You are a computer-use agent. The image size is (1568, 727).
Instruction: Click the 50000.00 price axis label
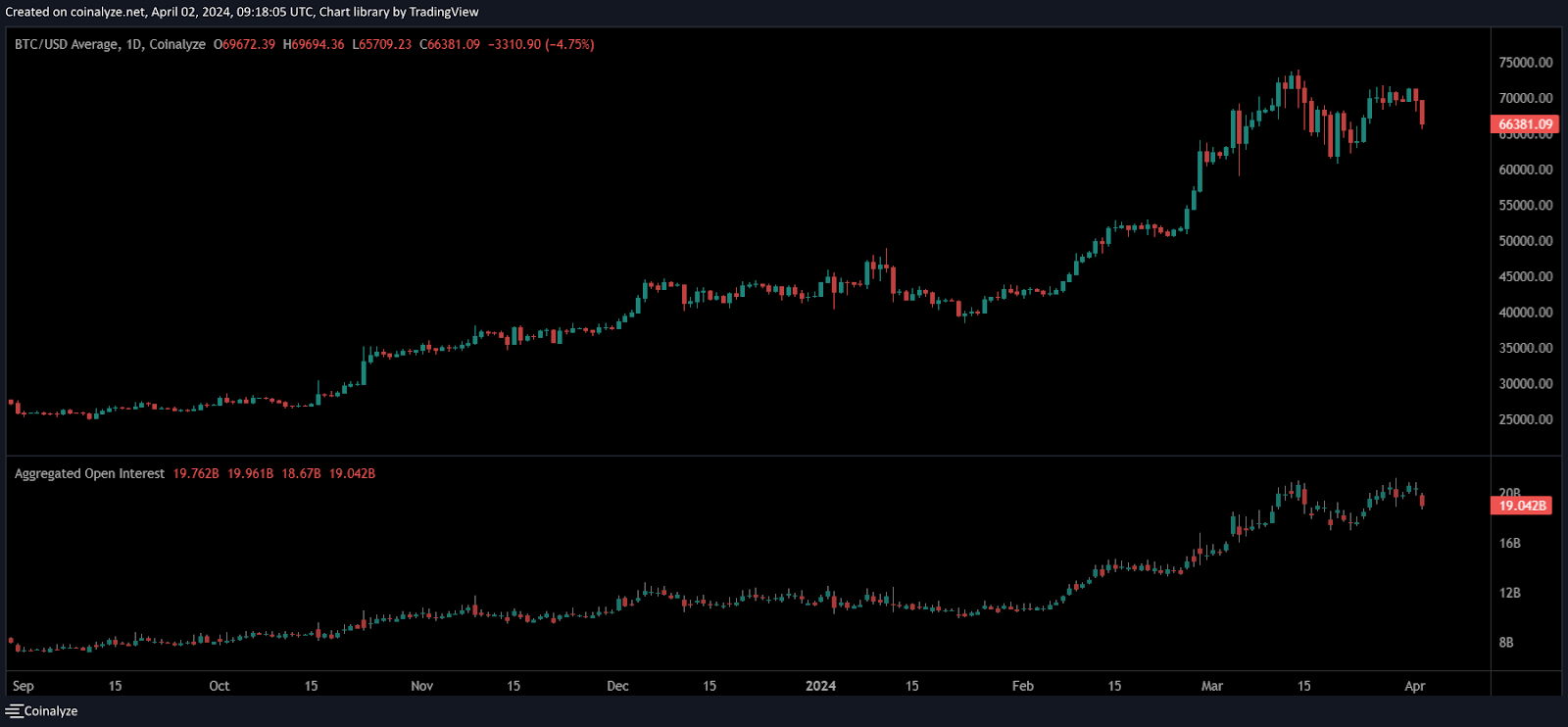click(x=1526, y=241)
